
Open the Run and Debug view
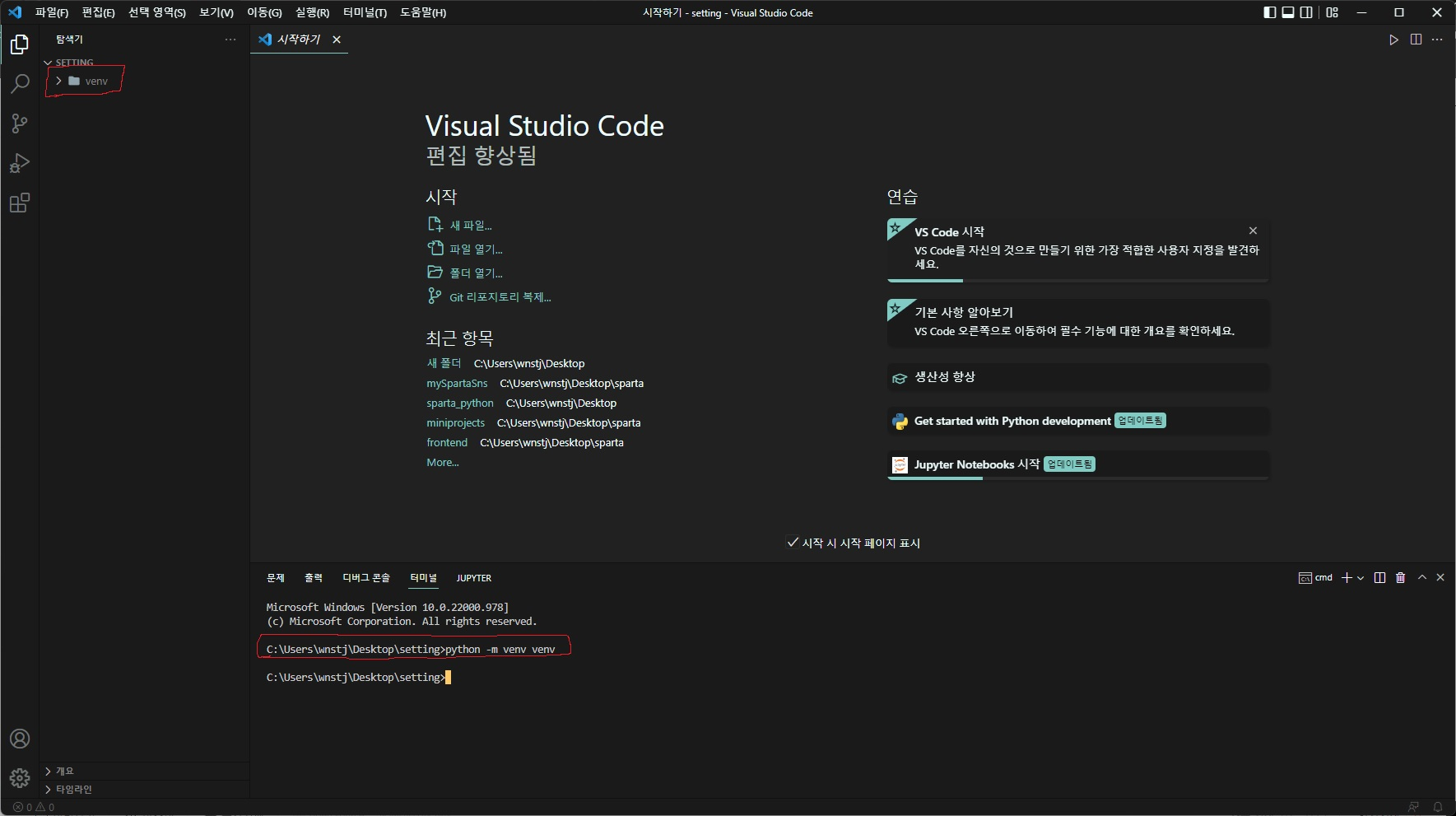coord(20,163)
